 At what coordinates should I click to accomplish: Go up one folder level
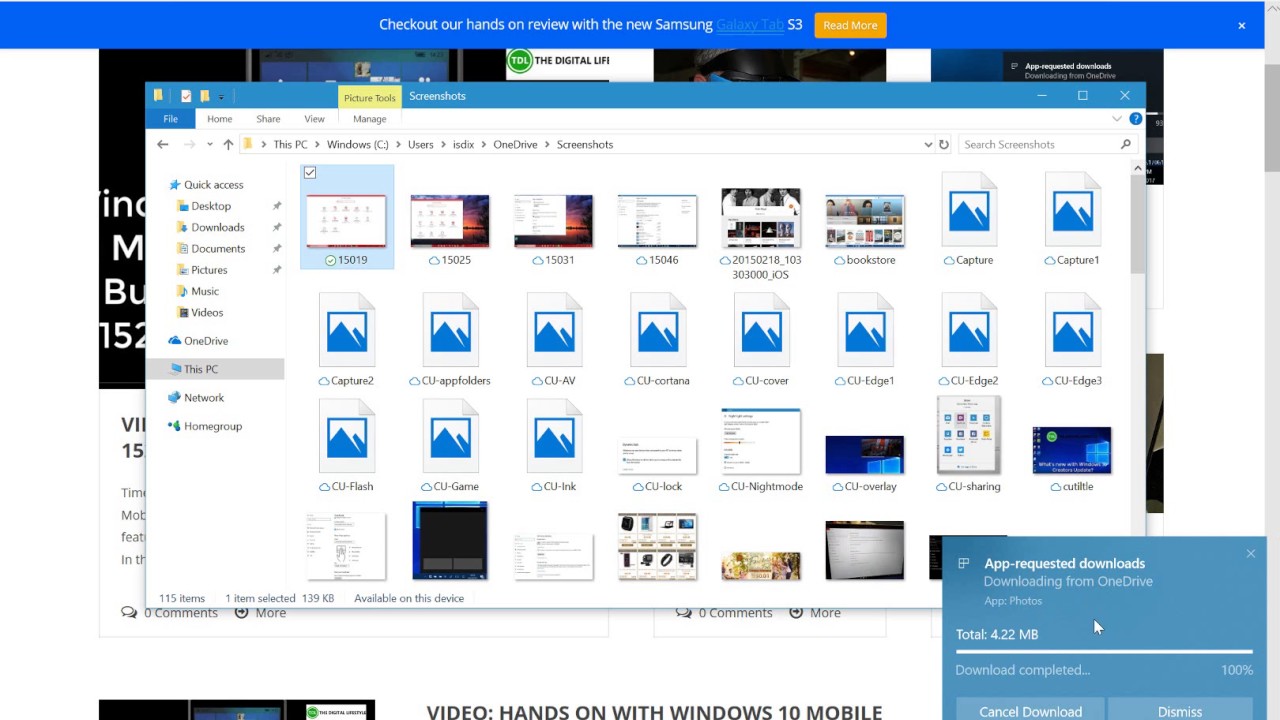pyautogui.click(x=228, y=145)
